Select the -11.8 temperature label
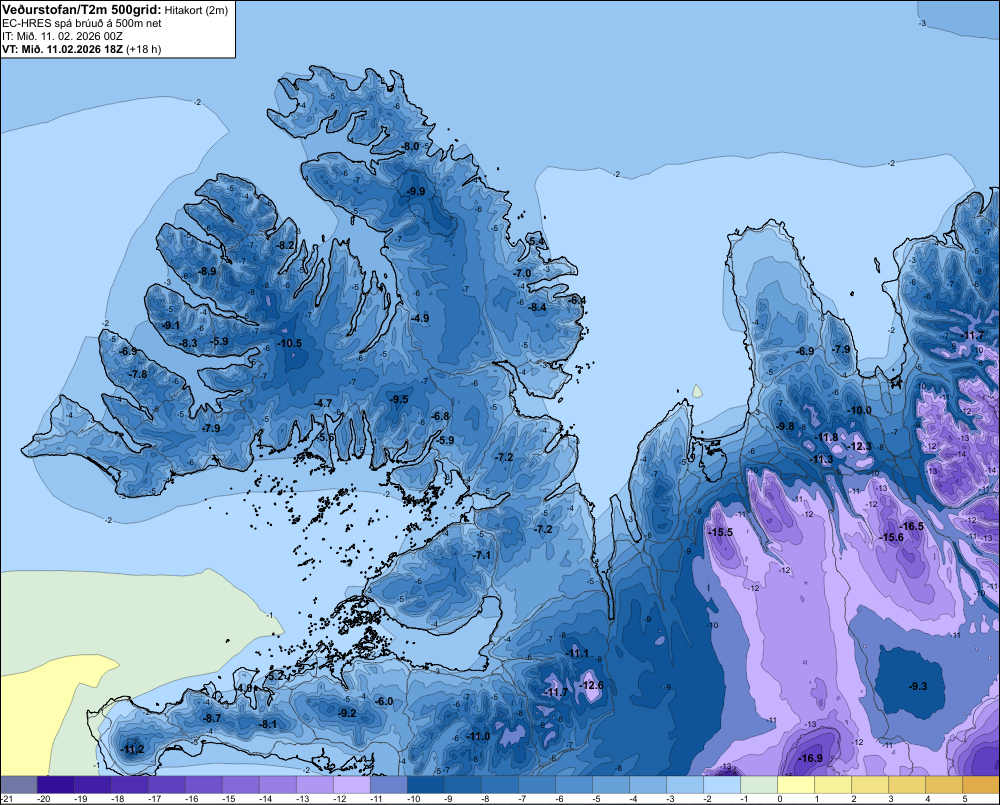The width and height of the screenshot is (1000, 805). pos(827,438)
